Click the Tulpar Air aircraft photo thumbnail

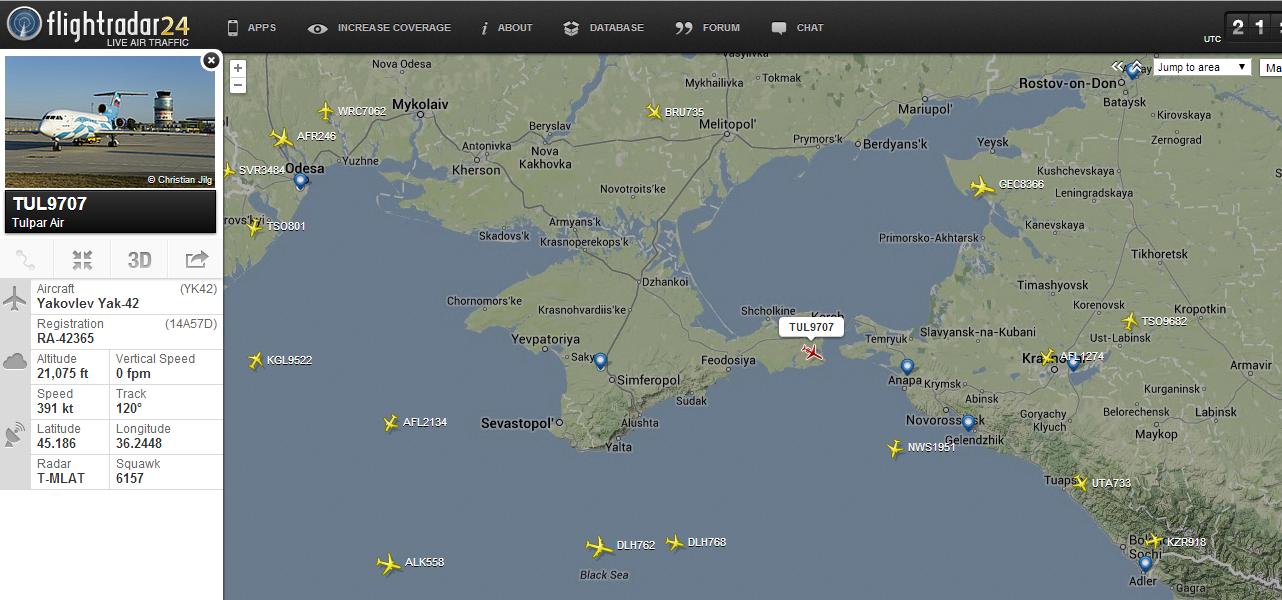tap(110, 121)
